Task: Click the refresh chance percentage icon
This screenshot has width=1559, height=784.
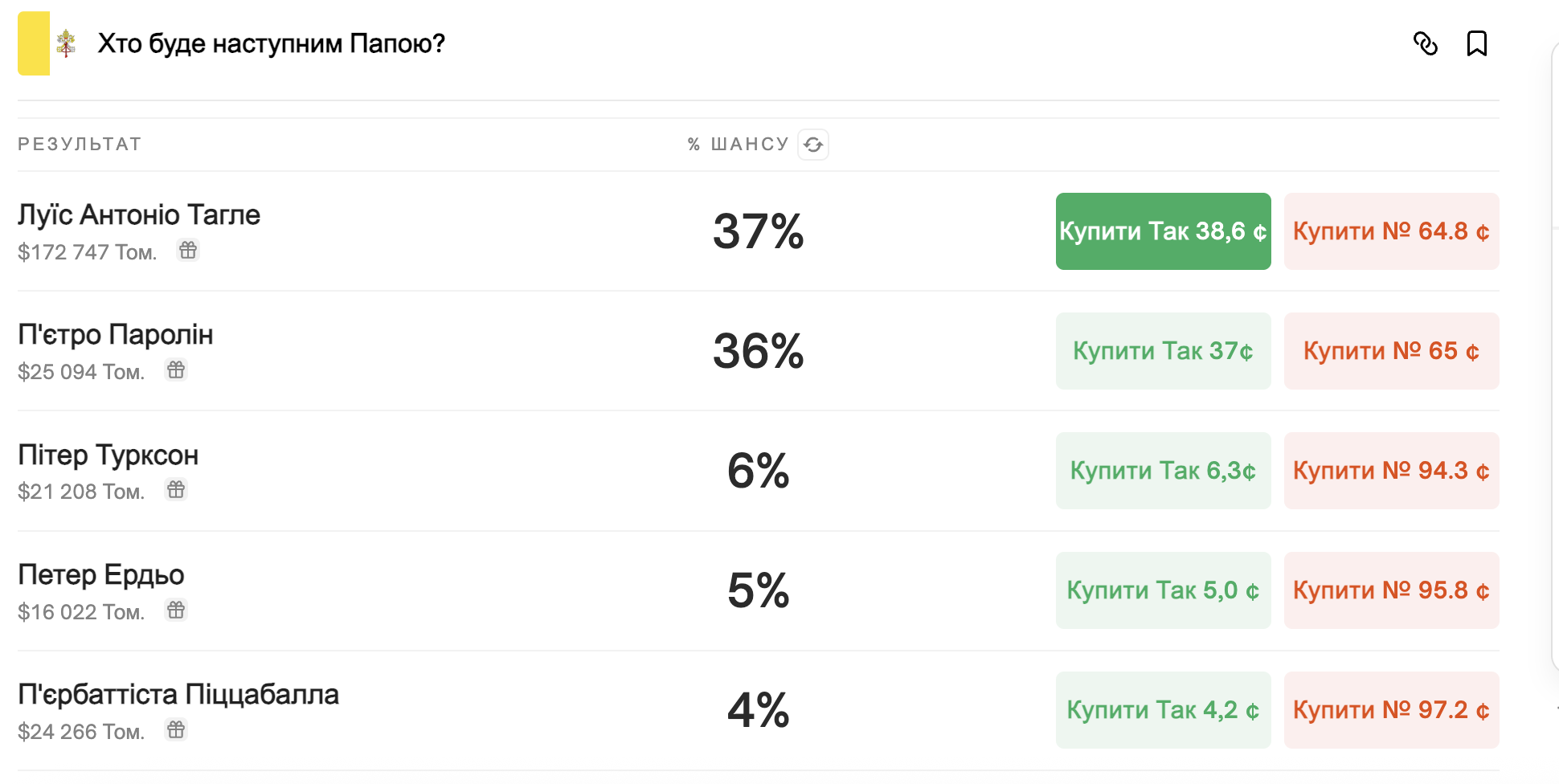Action: [x=813, y=145]
